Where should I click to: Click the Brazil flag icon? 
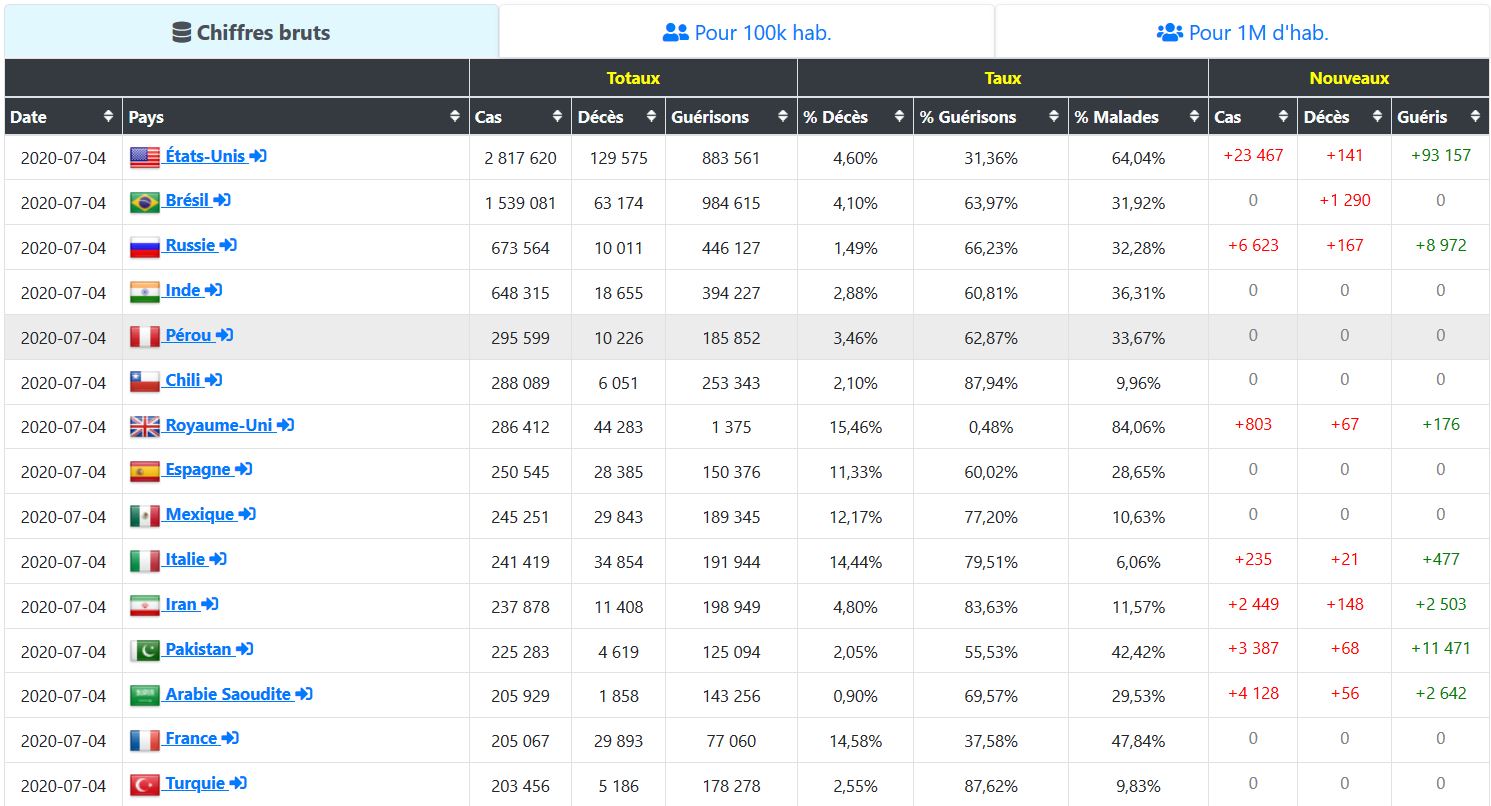click(x=145, y=202)
